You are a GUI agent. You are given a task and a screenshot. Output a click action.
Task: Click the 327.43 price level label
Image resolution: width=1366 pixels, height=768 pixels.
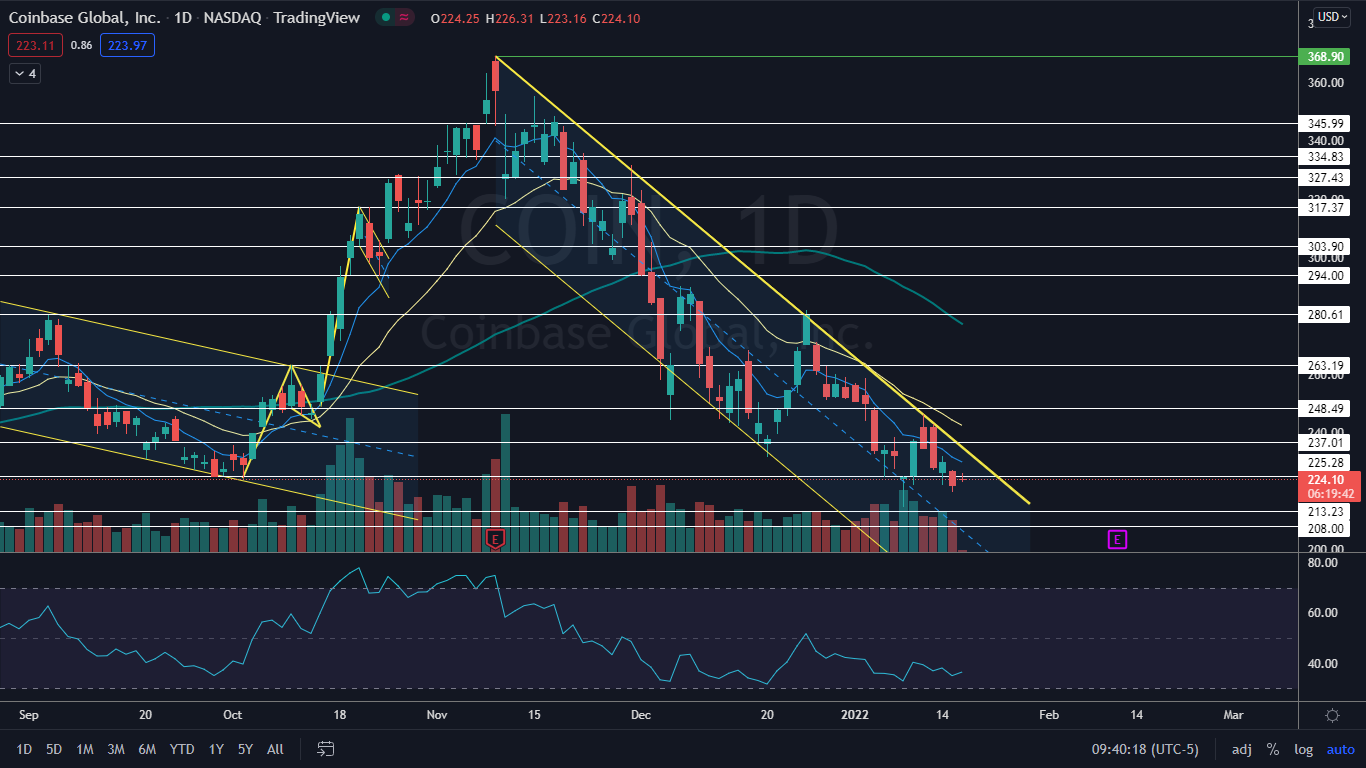click(1325, 178)
